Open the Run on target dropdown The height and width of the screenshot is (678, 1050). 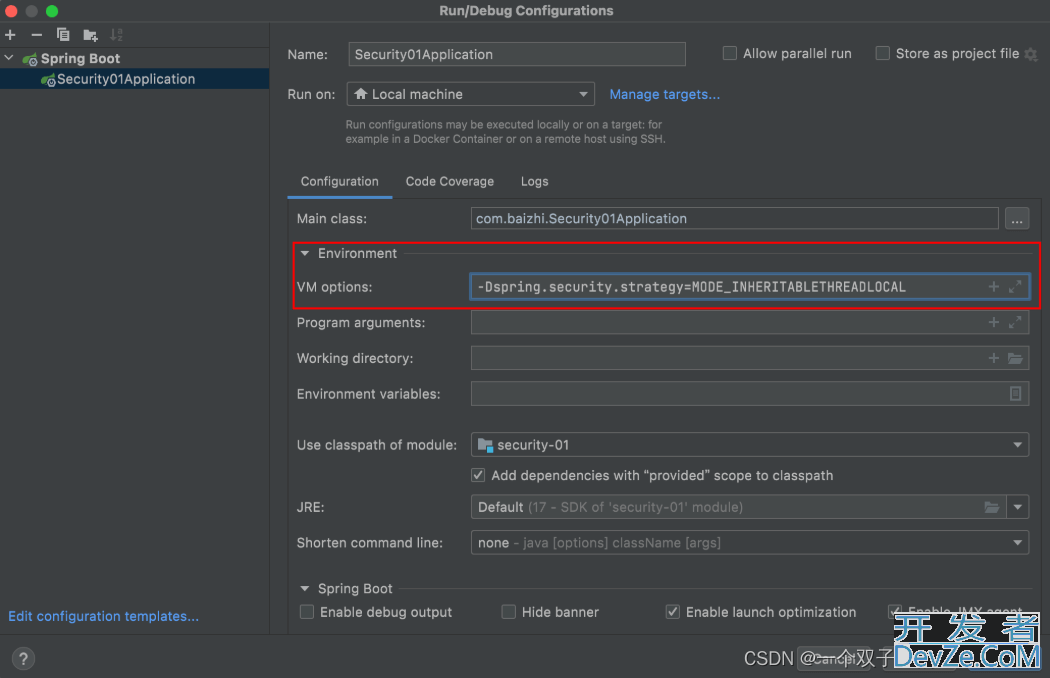[x=583, y=94]
